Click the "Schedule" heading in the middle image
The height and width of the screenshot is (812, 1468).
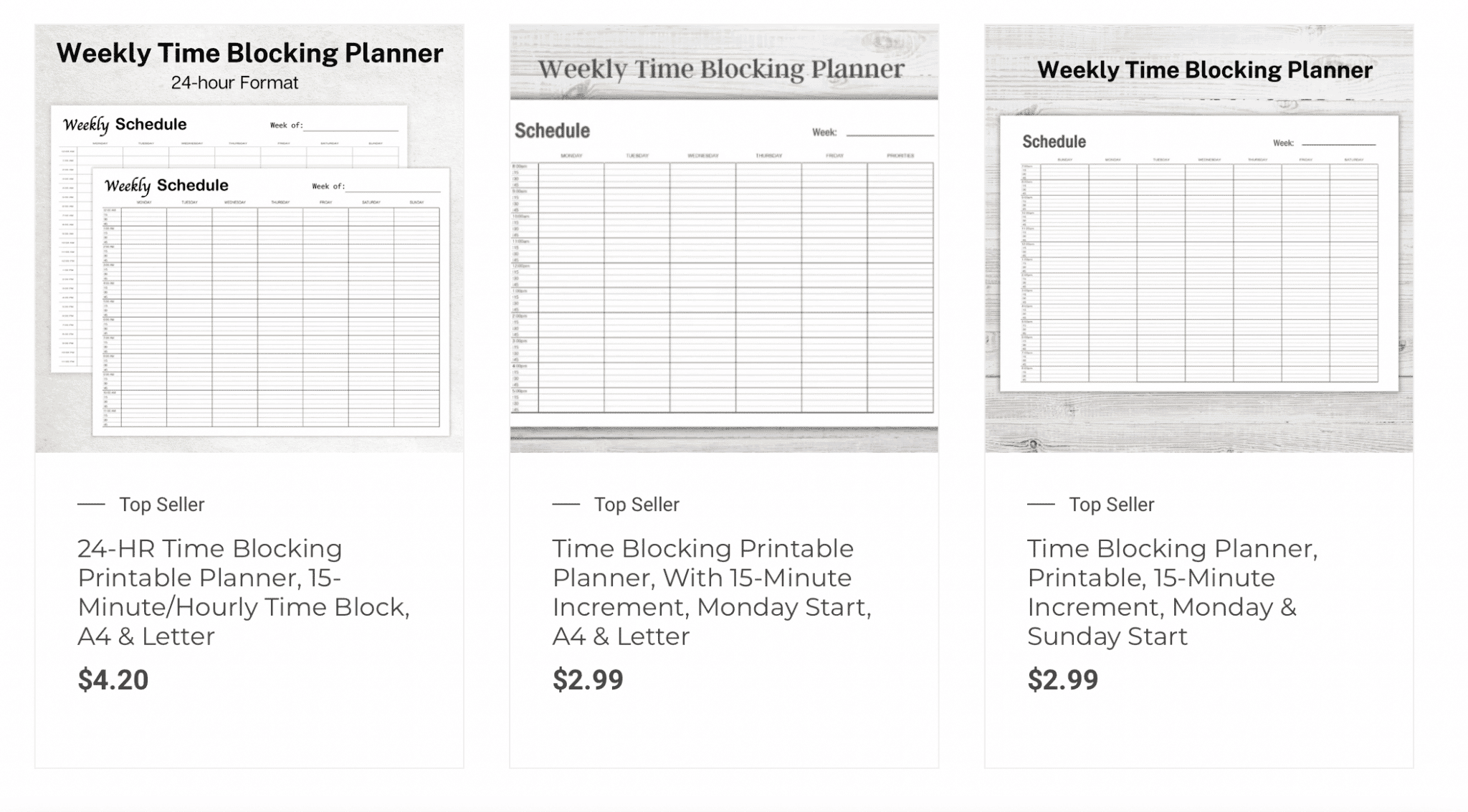(x=552, y=130)
